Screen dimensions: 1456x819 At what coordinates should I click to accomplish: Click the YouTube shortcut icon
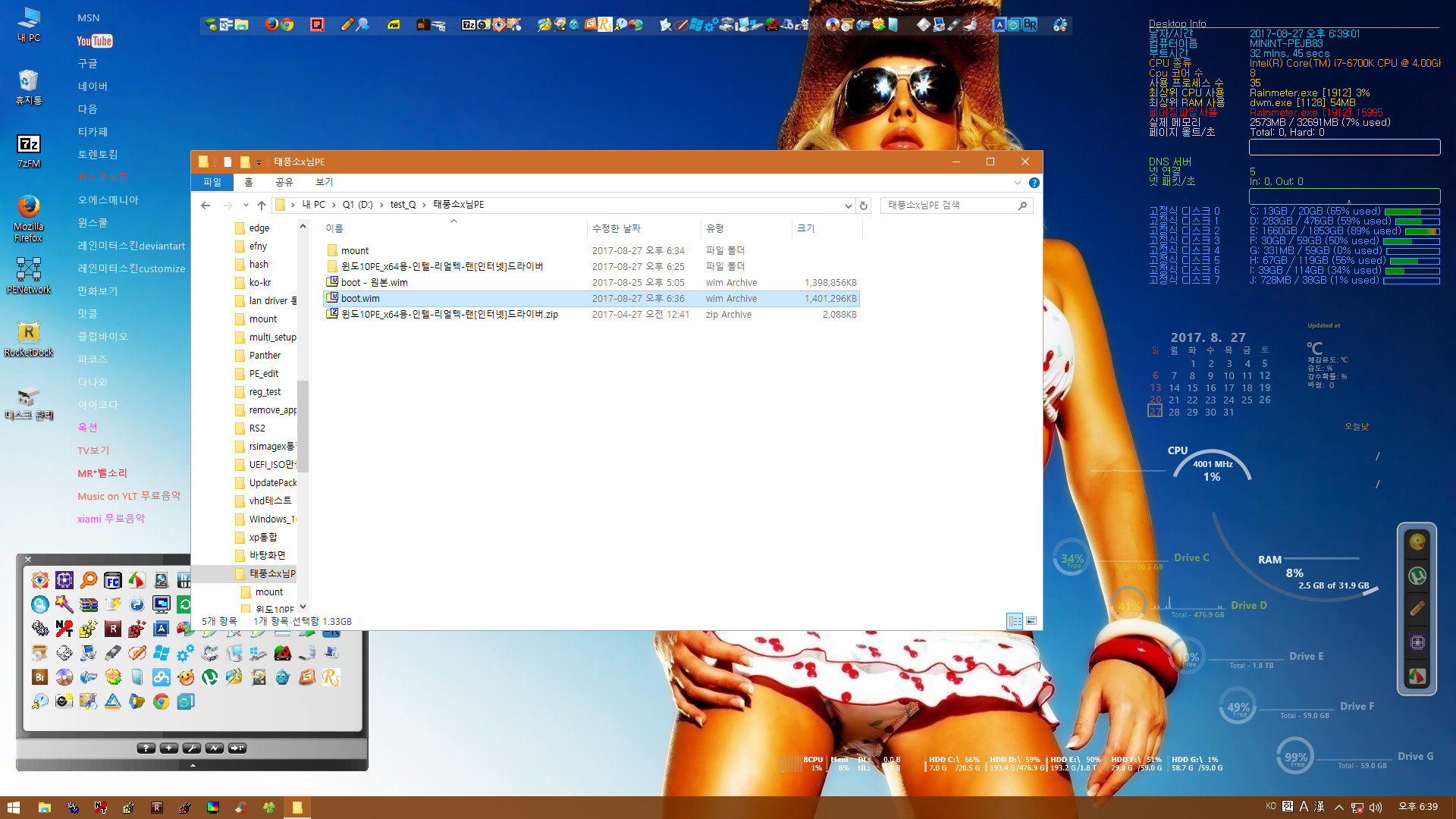click(95, 40)
